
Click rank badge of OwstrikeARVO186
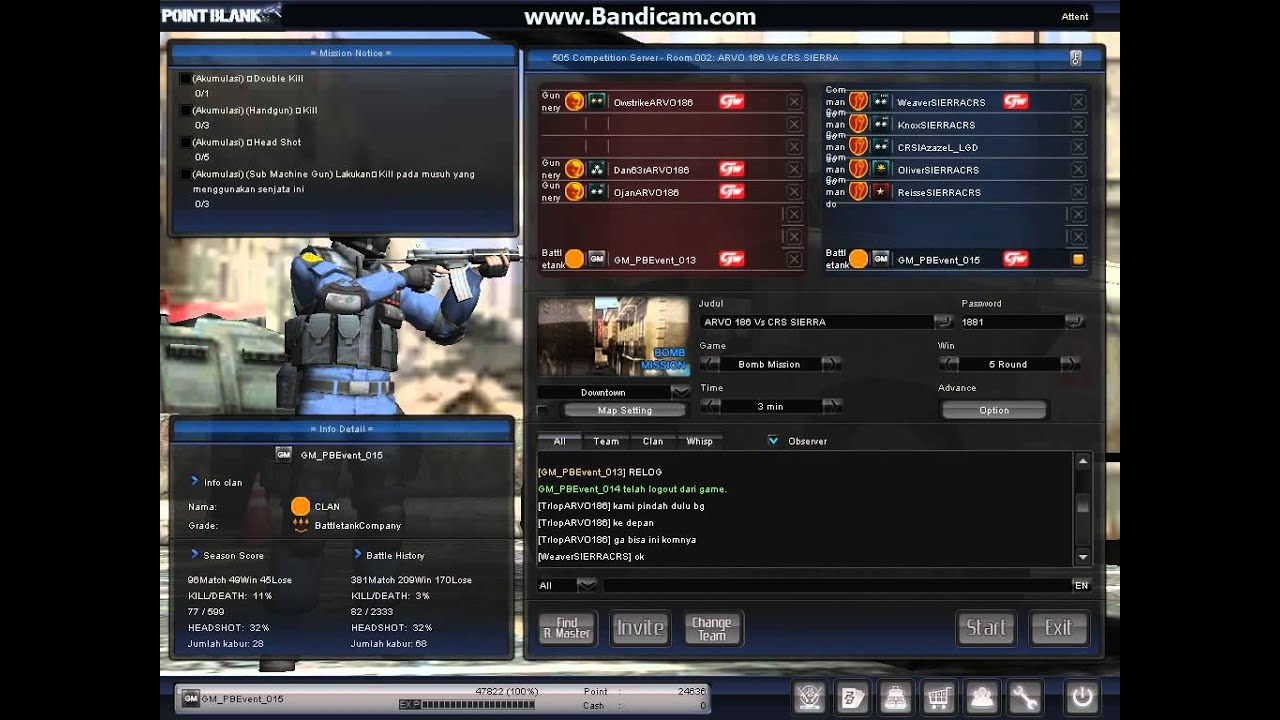pos(597,102)
